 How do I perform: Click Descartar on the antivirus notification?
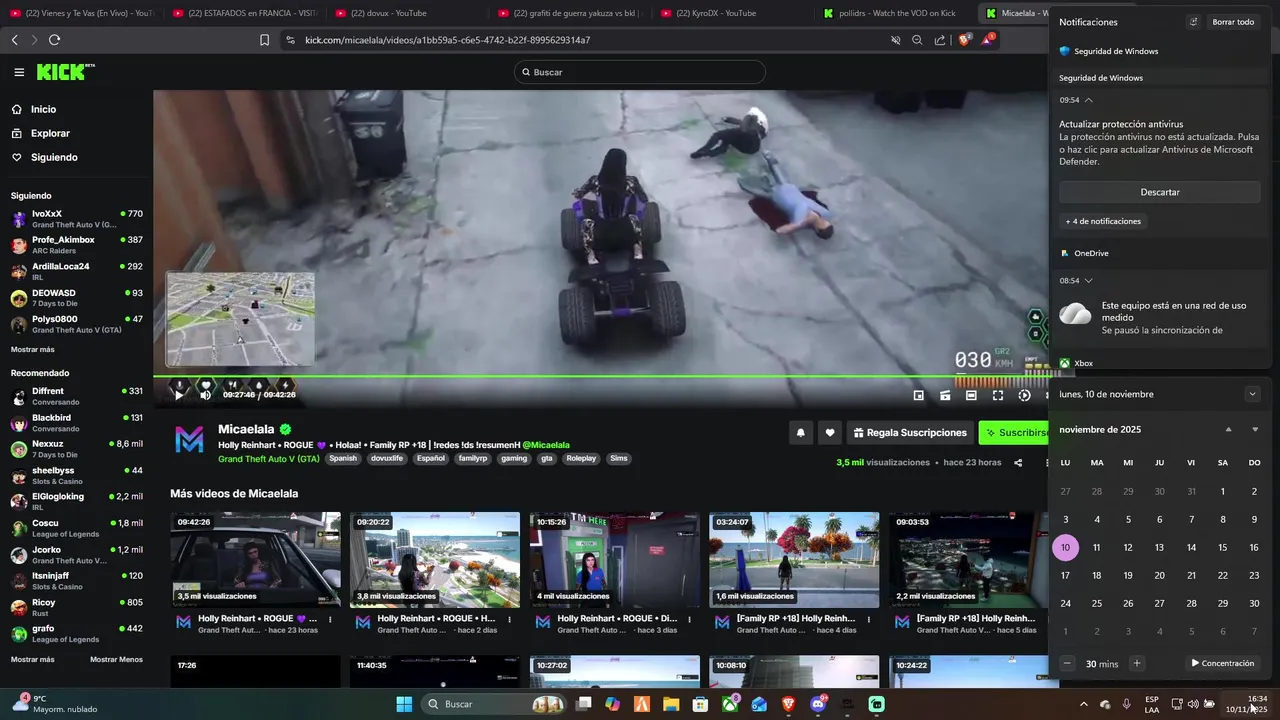click(1160, 192)
